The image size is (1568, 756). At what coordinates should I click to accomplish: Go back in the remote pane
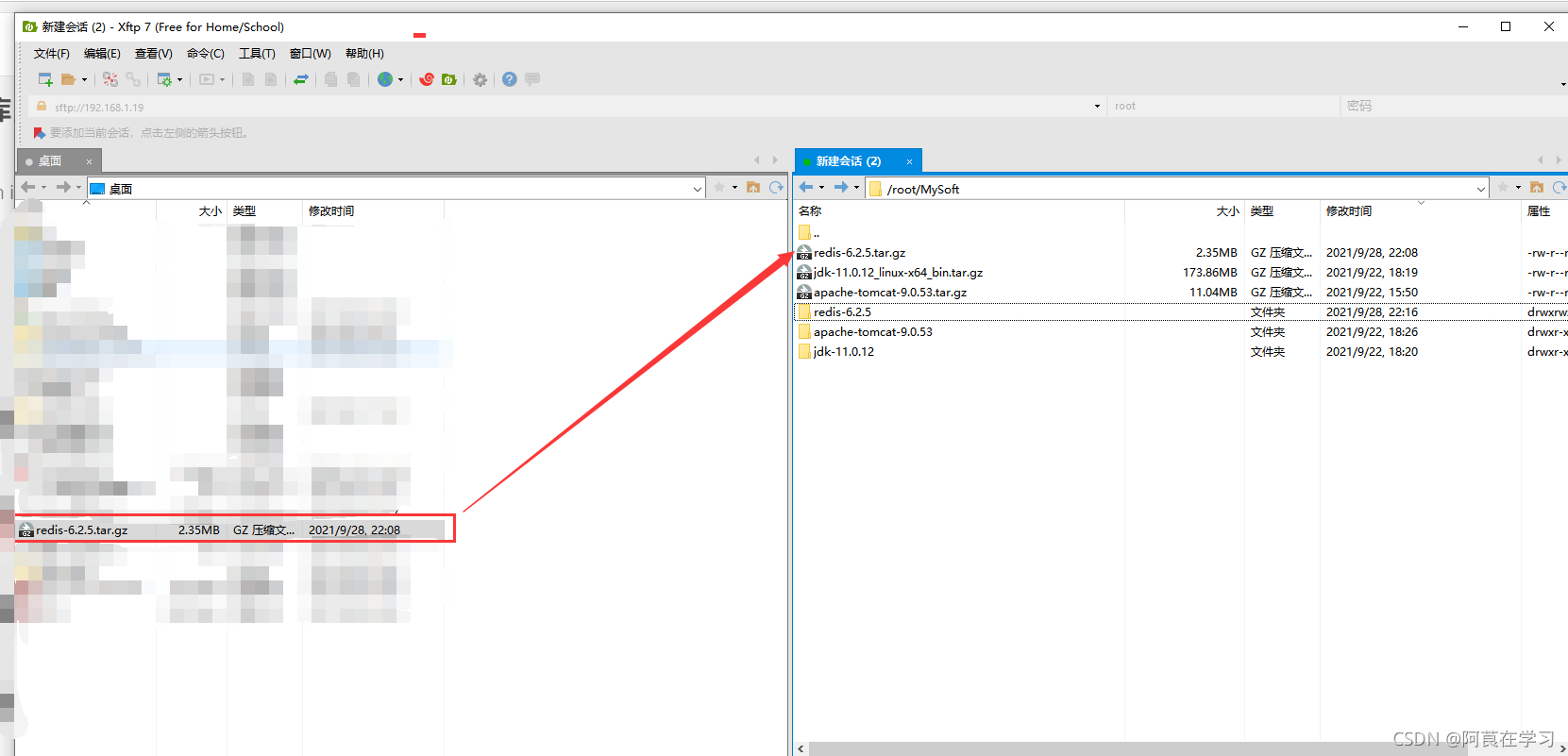pyautogui.click(x=806, y=187)
